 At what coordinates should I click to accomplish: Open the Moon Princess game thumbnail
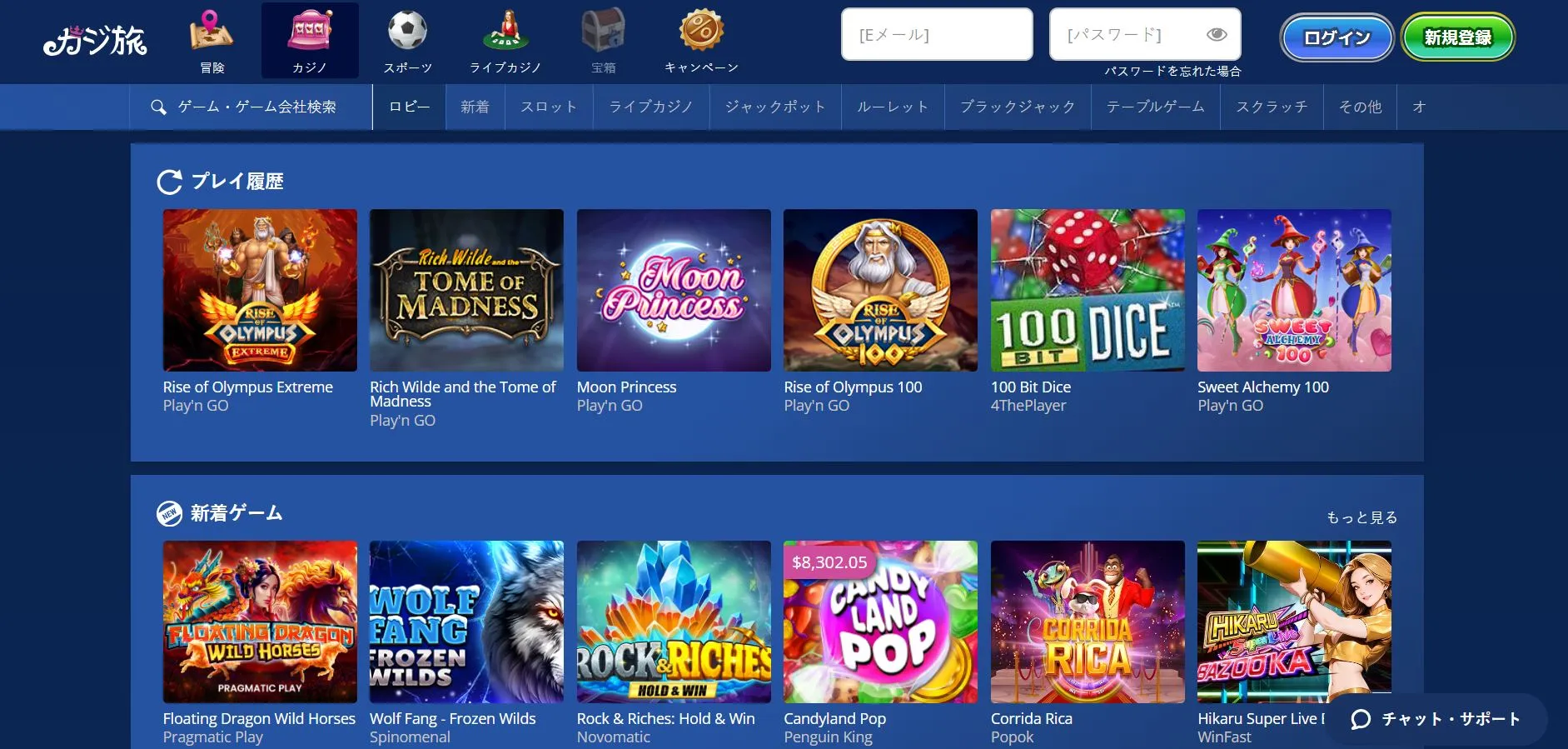click(674, 290)
